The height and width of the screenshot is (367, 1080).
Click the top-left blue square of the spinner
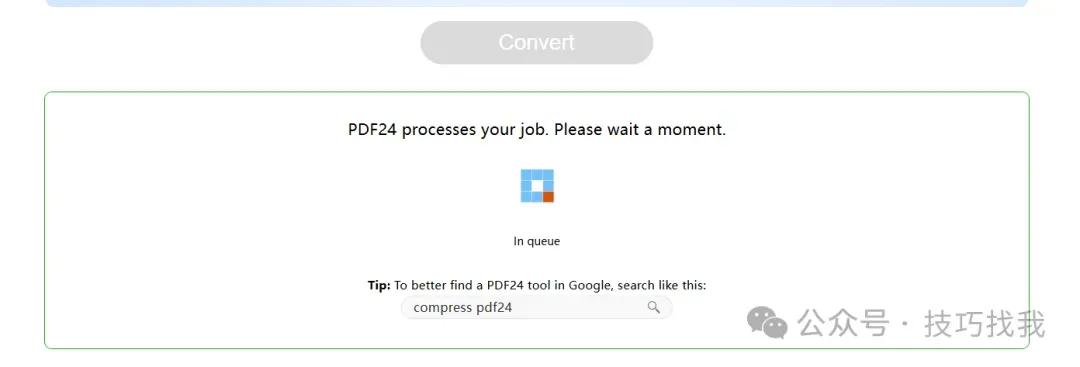point(526,174)
